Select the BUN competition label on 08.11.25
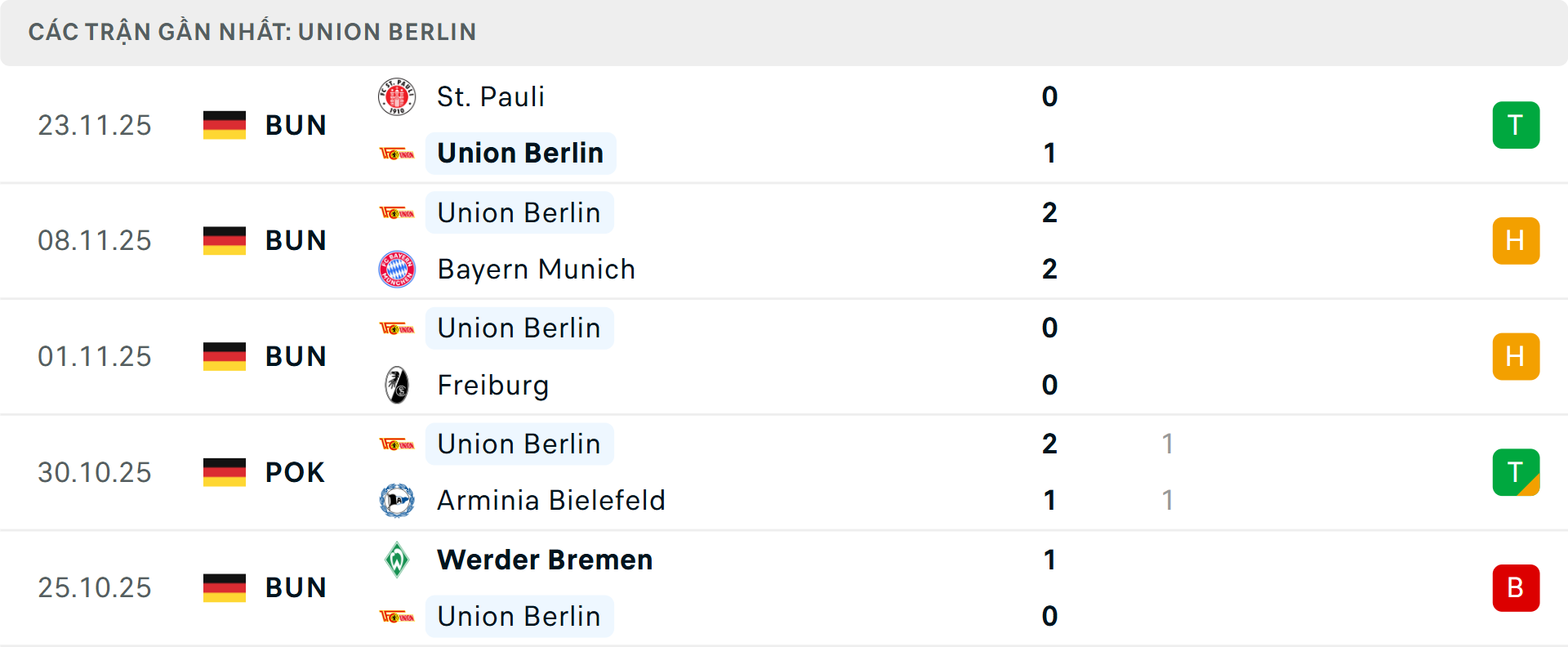This screenshot has height=647, width=1568. click(x=295, y=240)
